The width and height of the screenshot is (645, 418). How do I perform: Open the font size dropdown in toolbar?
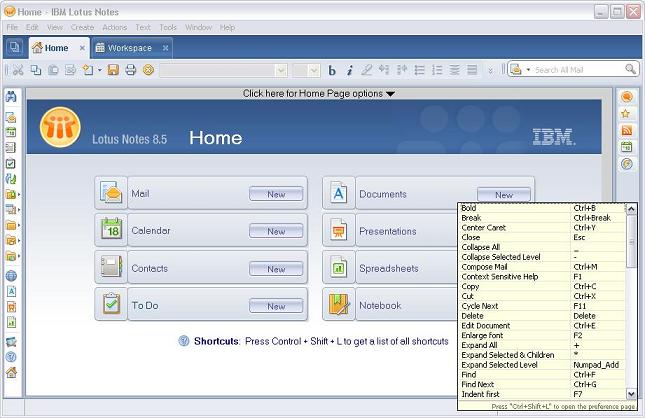pyautogui.click(x=314, y=70)
